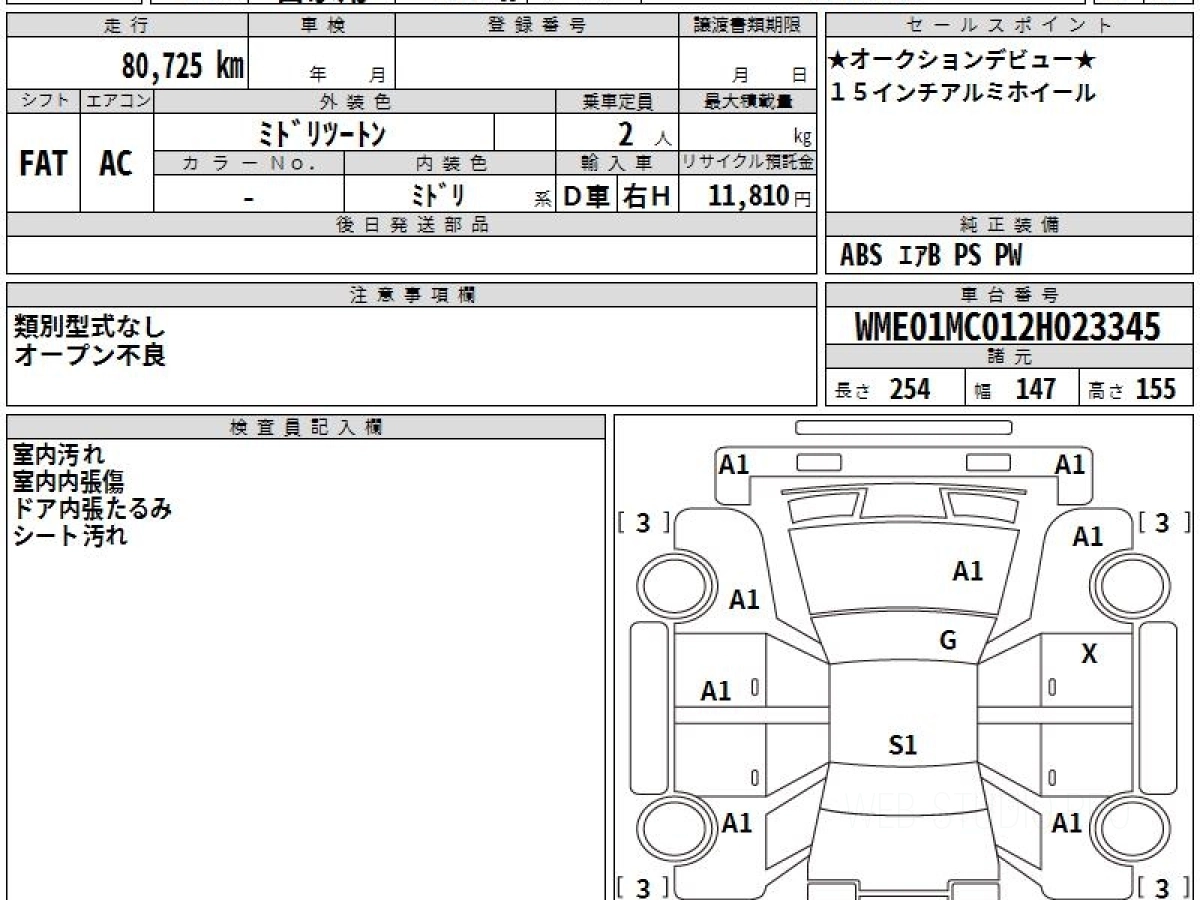1200x900 pixels.
Task: Click the 後日発送部品 section header
Action: click(411, 225)
